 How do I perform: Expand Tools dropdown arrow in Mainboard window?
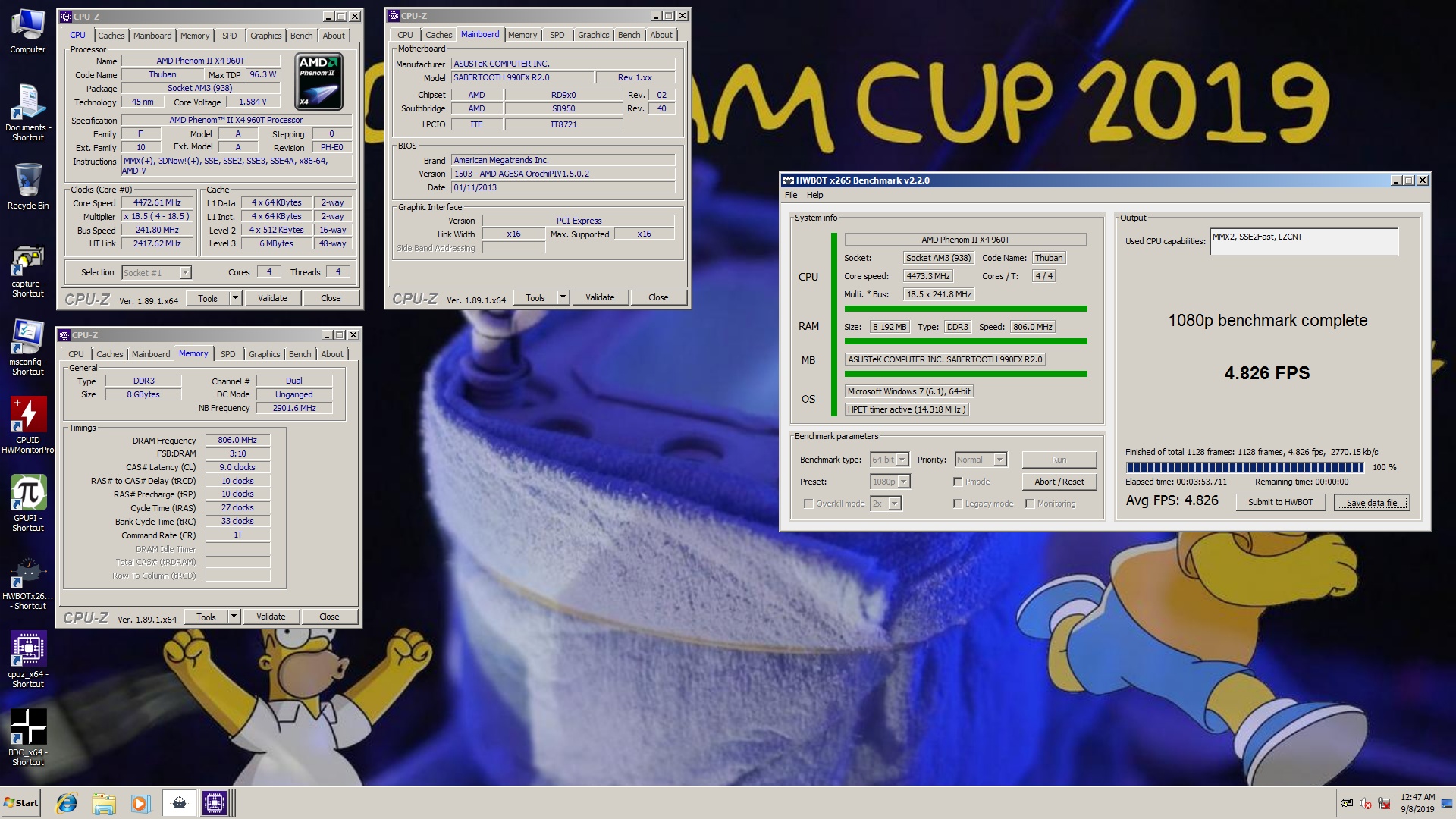click(563, 297)
